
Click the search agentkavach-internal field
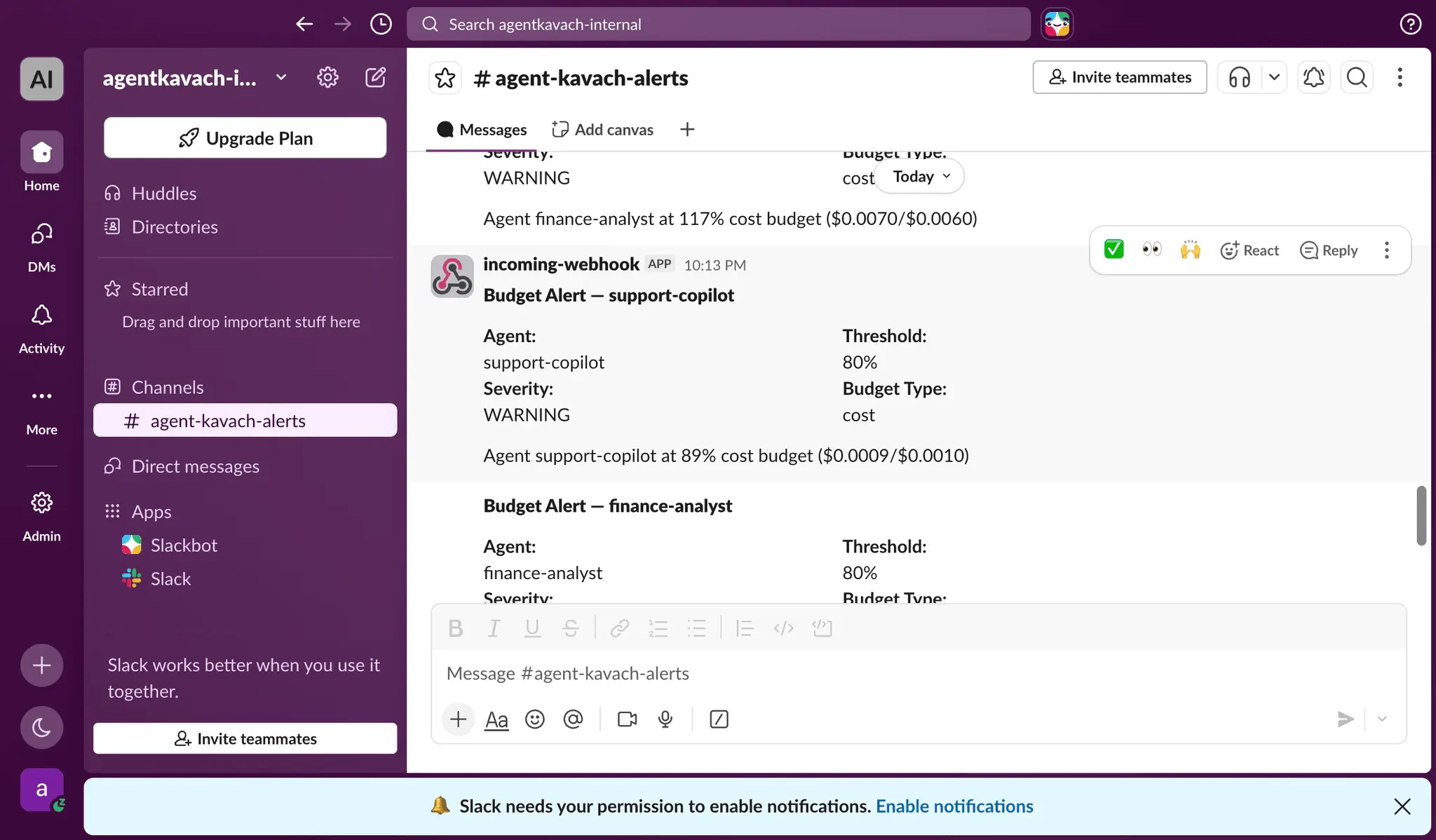point(718,24)
